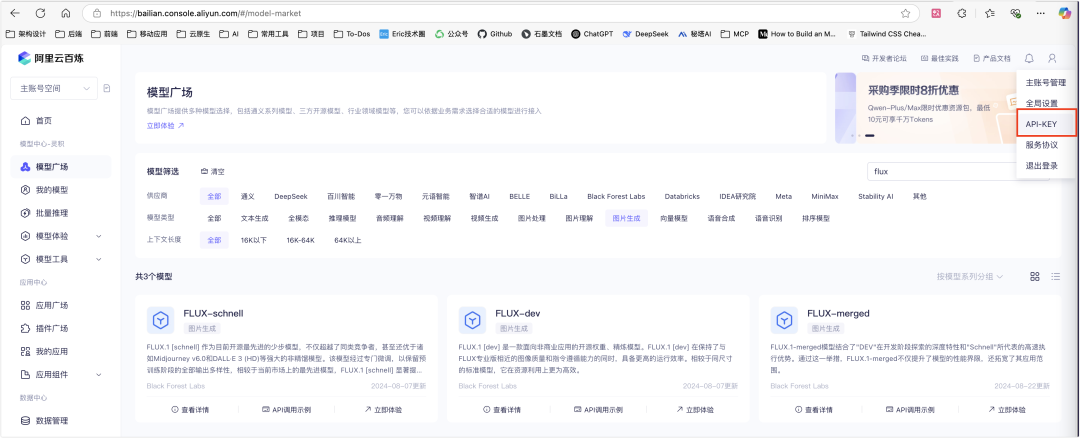Click the FLUX-dev model cube icon
The height and width of the screenshot is (438, 1080).
coord(472,320)
